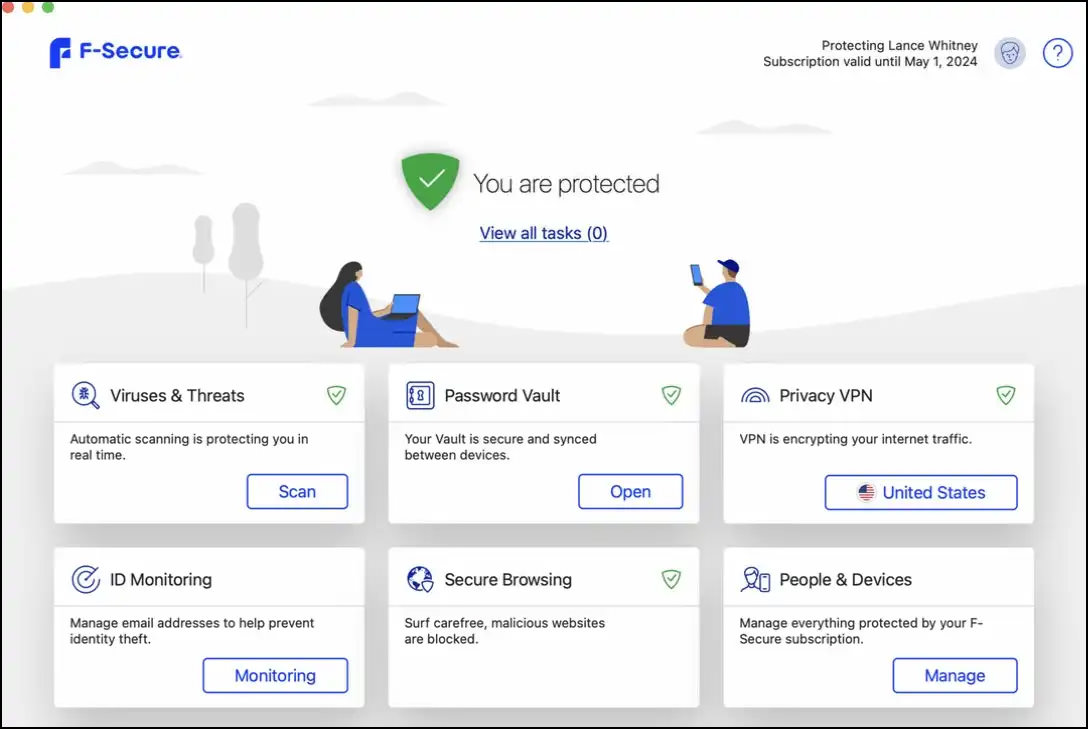Click "Subscription valid until May 1, 2024" text
The image size is (1088, 729).
tap(870, 61)
